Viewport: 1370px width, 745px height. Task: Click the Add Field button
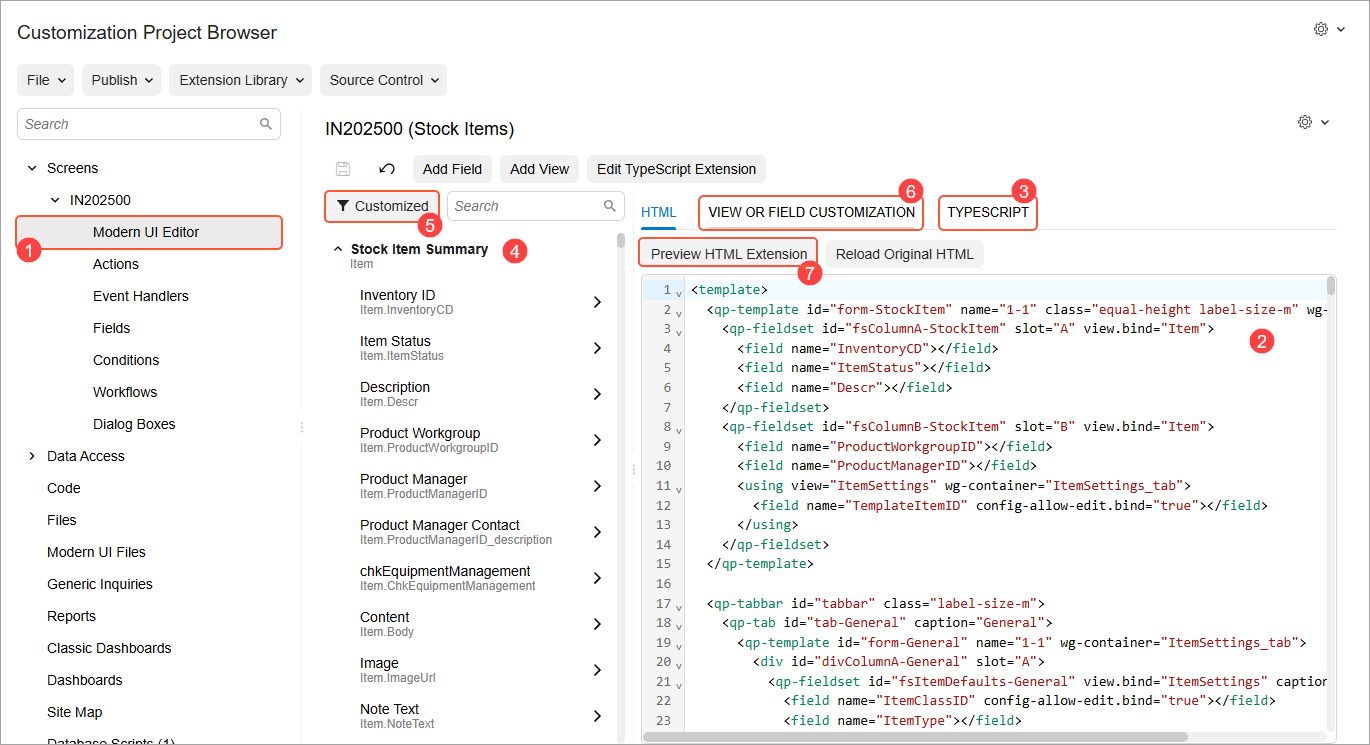click(452, 169)
